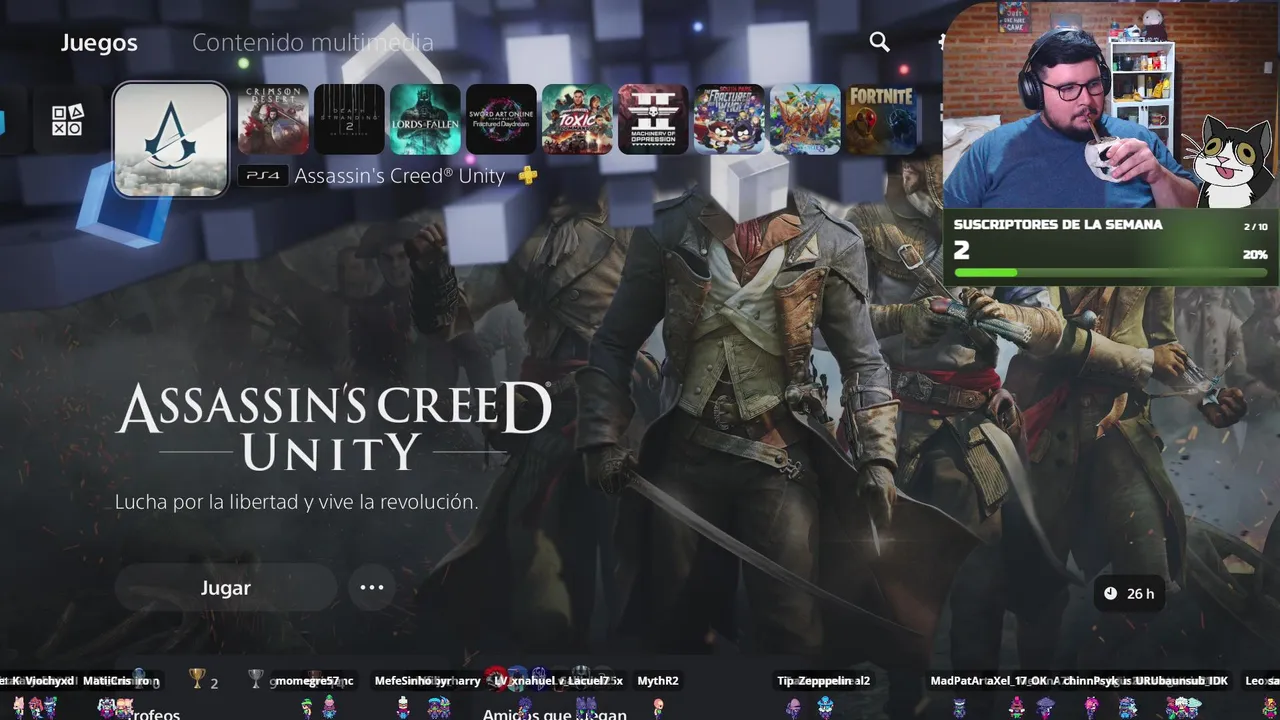1280x720 pixels.
Task: Select the Lords of the Fallen tile
Action: click(425, 119)
